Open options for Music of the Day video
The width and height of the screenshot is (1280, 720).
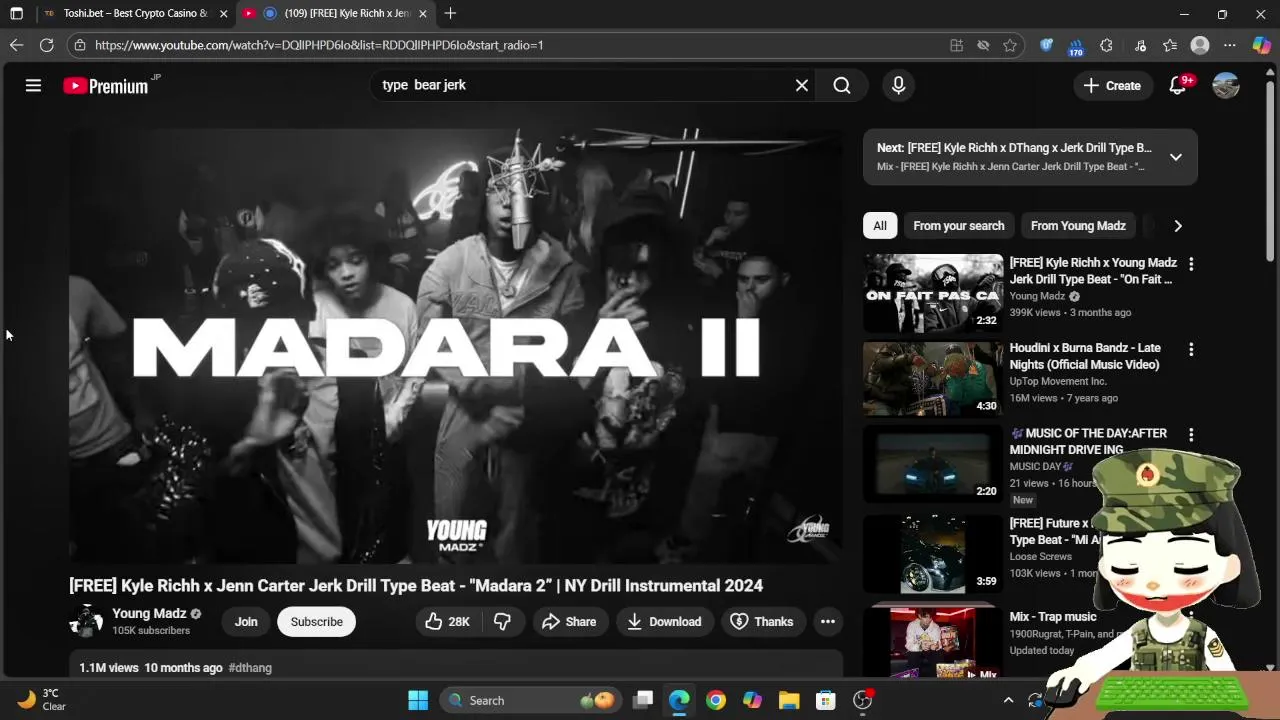pos(1190,435)
